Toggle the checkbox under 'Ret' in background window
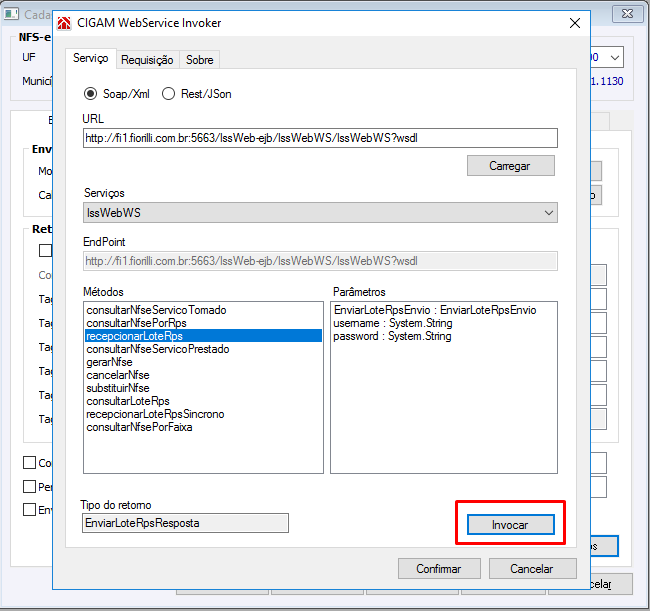This screenshot has height=611, width=650. [45, 250]
